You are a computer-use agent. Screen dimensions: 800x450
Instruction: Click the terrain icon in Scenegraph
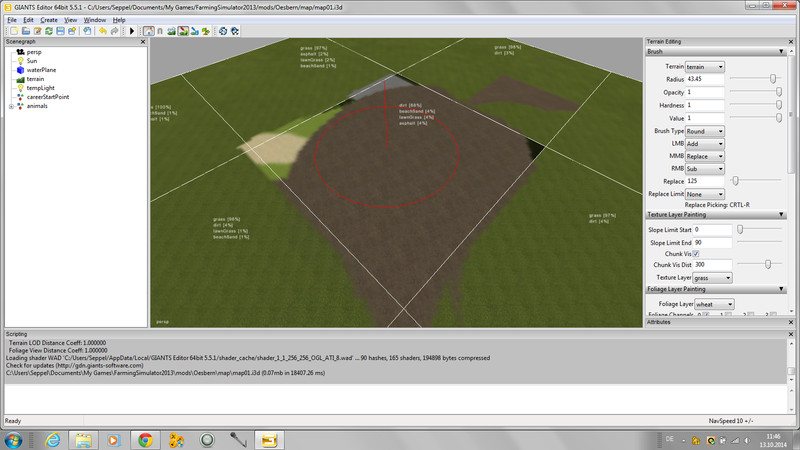[x=19, y=78]
